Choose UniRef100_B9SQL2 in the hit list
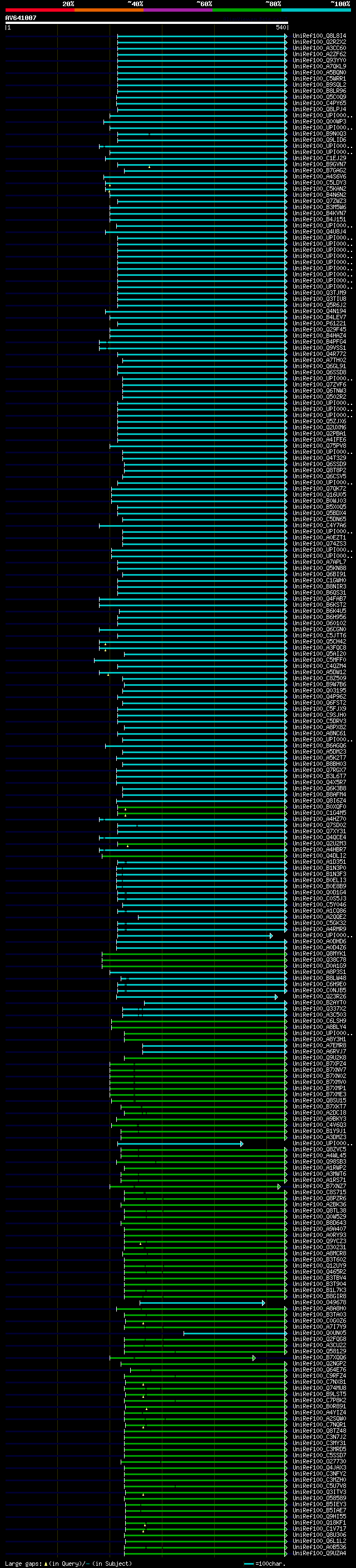Viewport: 356px width, 1568px height. (x=319, y=85)
